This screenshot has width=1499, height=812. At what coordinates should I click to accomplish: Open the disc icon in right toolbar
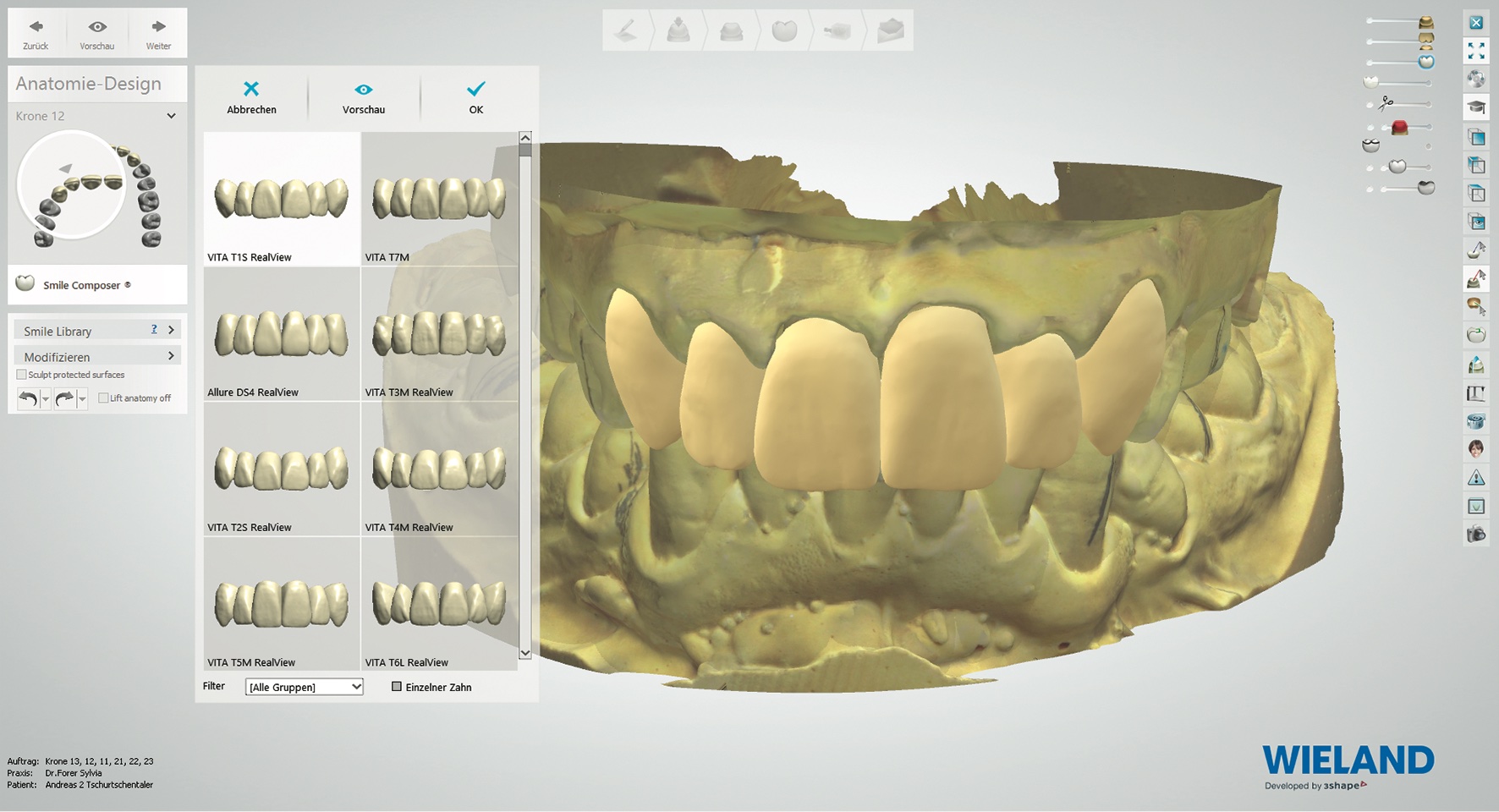[1476, 80]
